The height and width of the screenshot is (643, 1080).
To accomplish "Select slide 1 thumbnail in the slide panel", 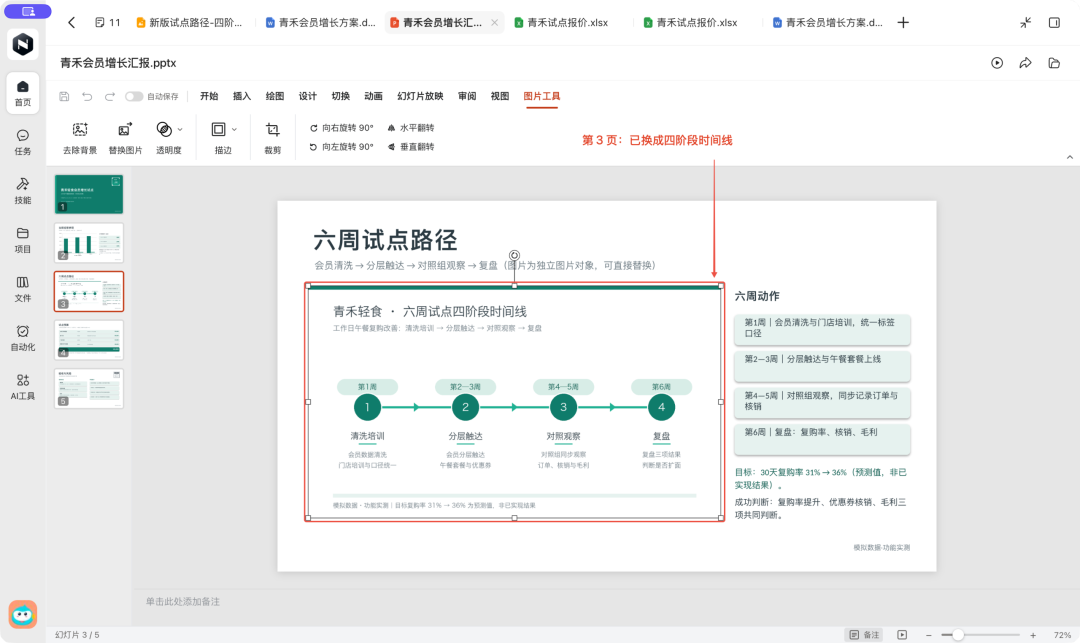I will pyautogui.click(x=89, y=194).
